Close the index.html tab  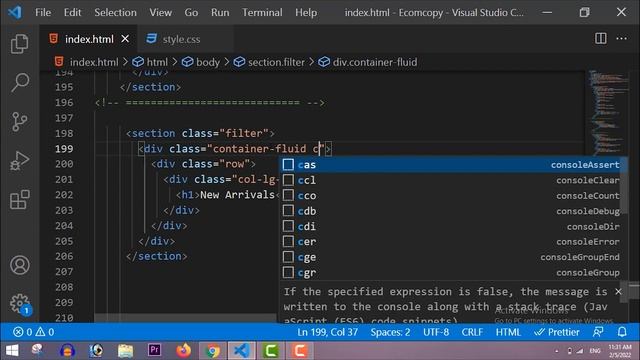click(x=125, y=39)
